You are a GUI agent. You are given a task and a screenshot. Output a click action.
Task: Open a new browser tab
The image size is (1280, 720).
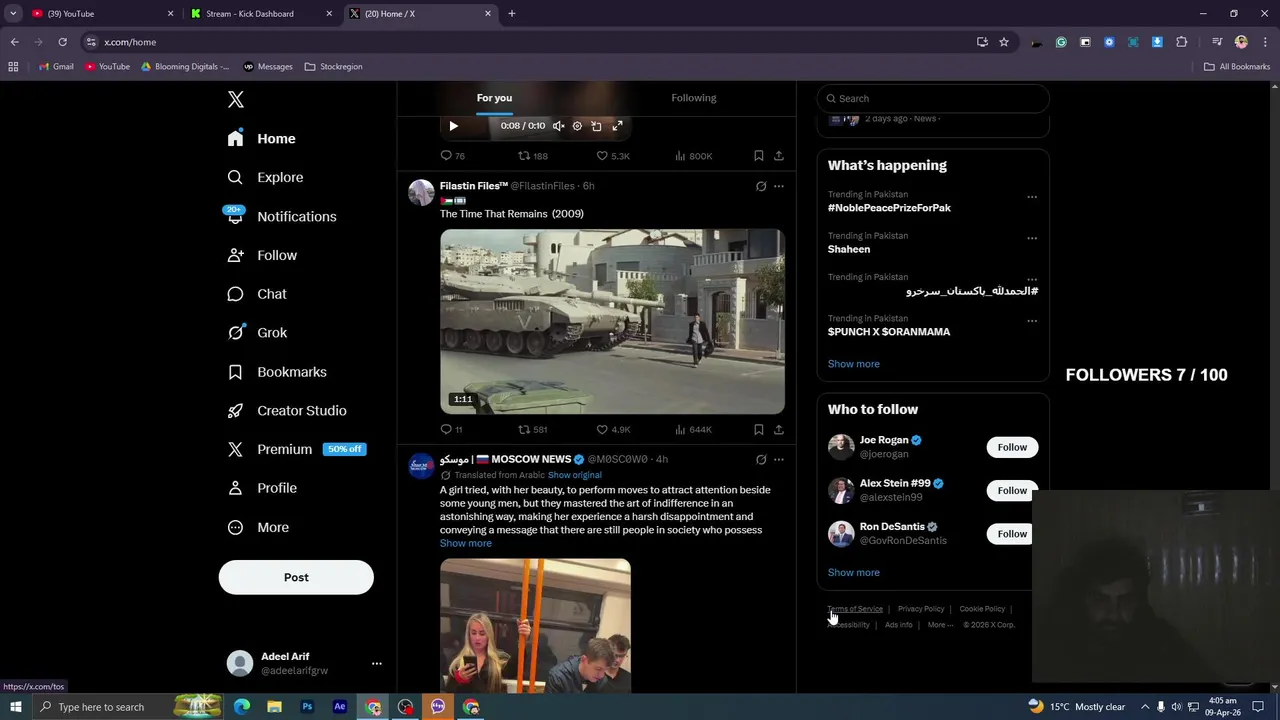click(512, 13)
